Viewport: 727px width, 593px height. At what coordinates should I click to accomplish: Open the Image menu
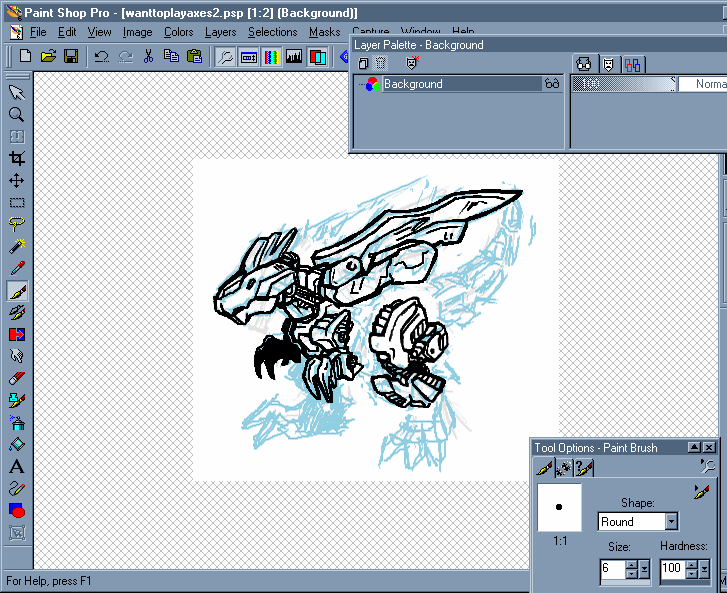[x=137, y=32]
